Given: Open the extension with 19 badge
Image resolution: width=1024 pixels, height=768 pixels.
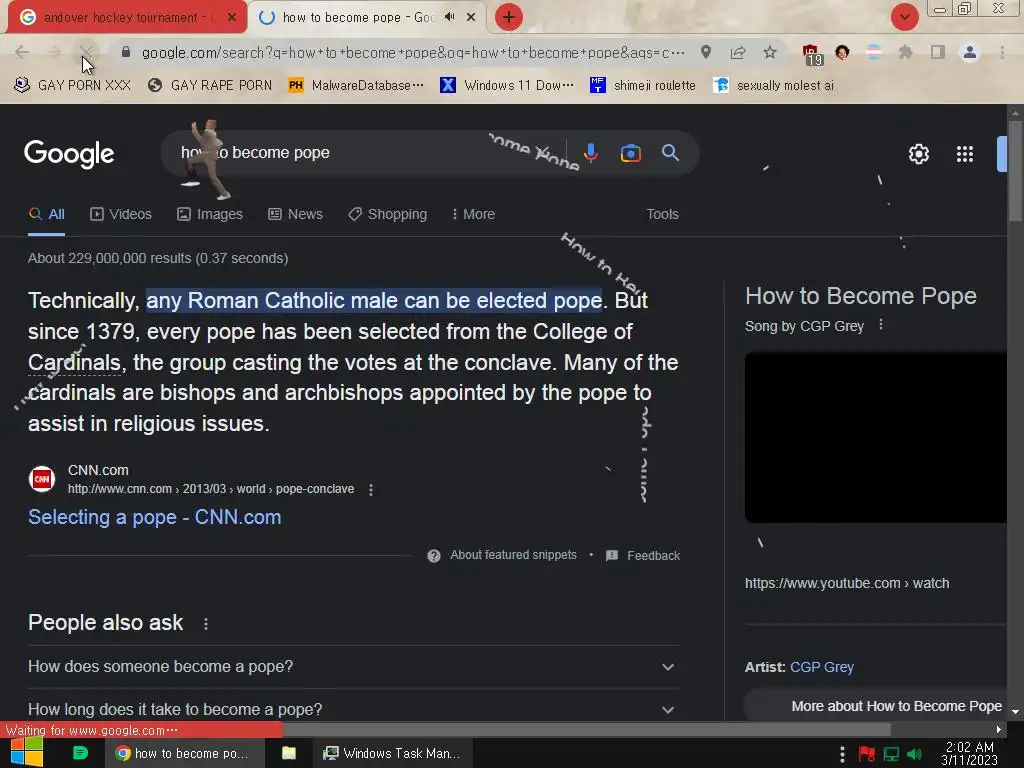Looking at the screenshot, I should coord(811,54).
